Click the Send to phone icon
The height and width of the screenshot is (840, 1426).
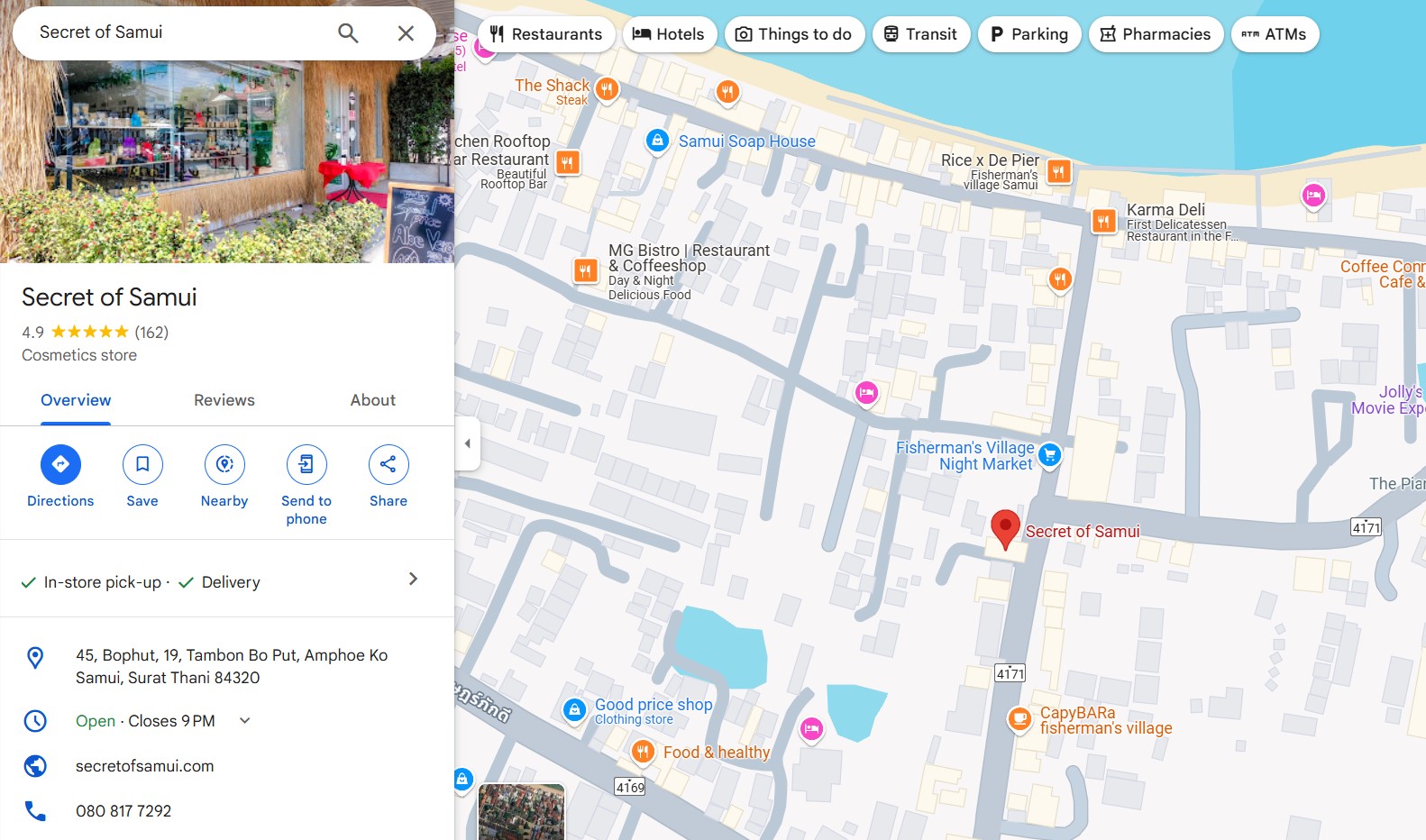306,464
